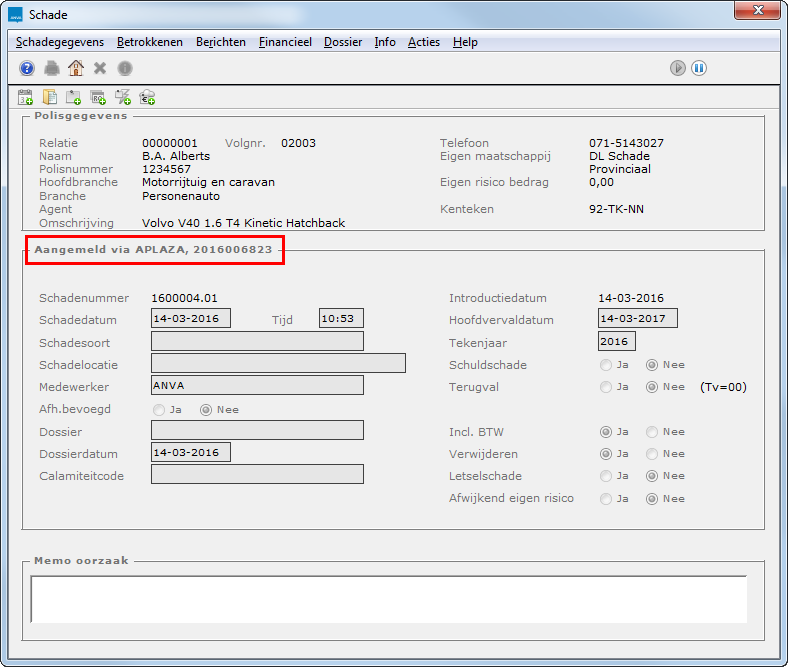The height and width of the screenshot is (667, 788).
Task: Open the Schadegegevens menu
Action: (60, 42)
